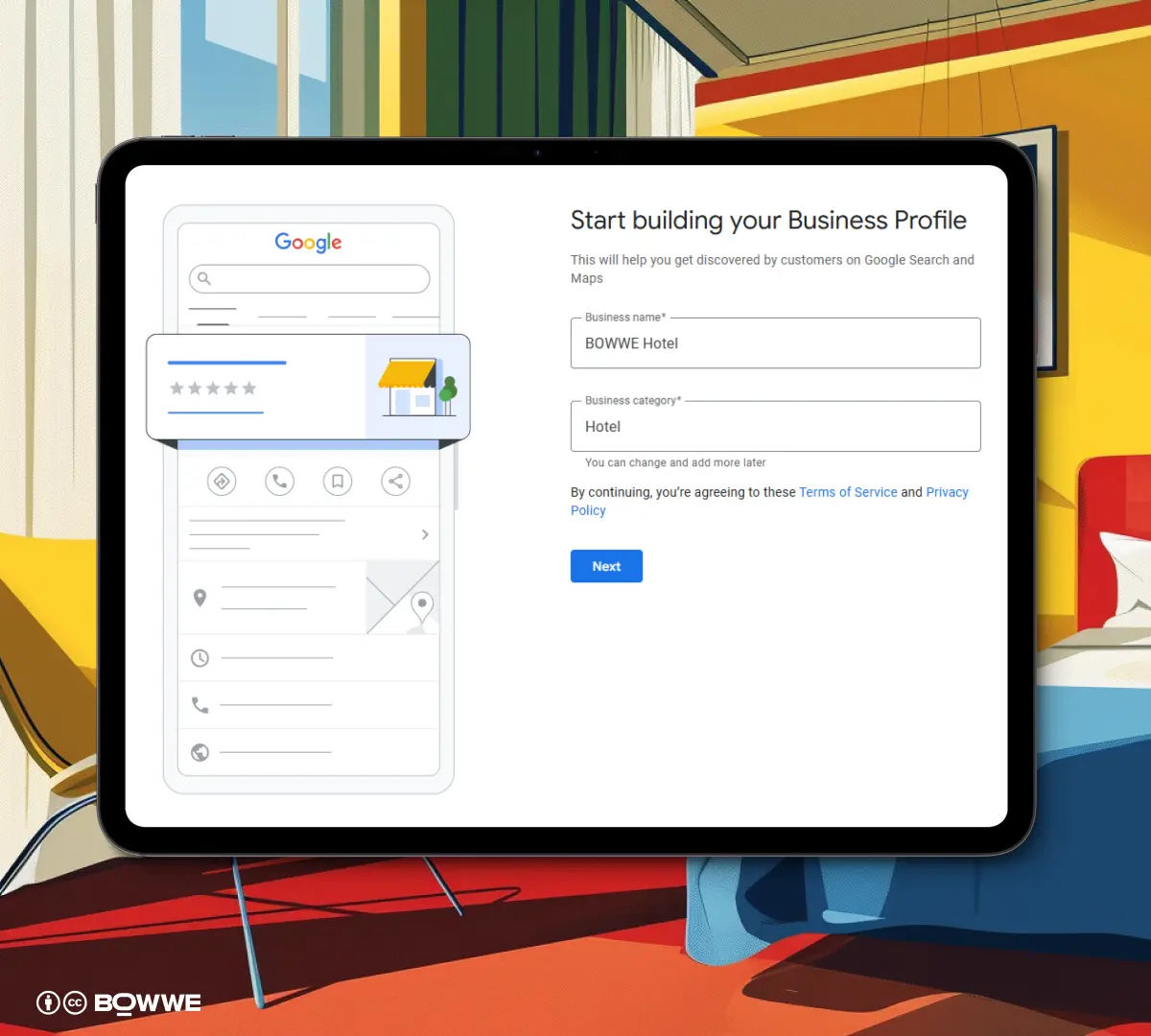
Task: Click the Next button
Action: (606, 566)
